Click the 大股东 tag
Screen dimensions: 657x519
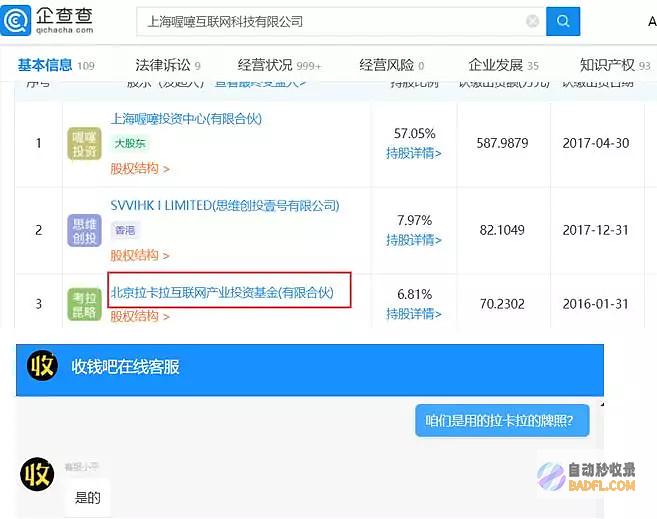[130, 144]
